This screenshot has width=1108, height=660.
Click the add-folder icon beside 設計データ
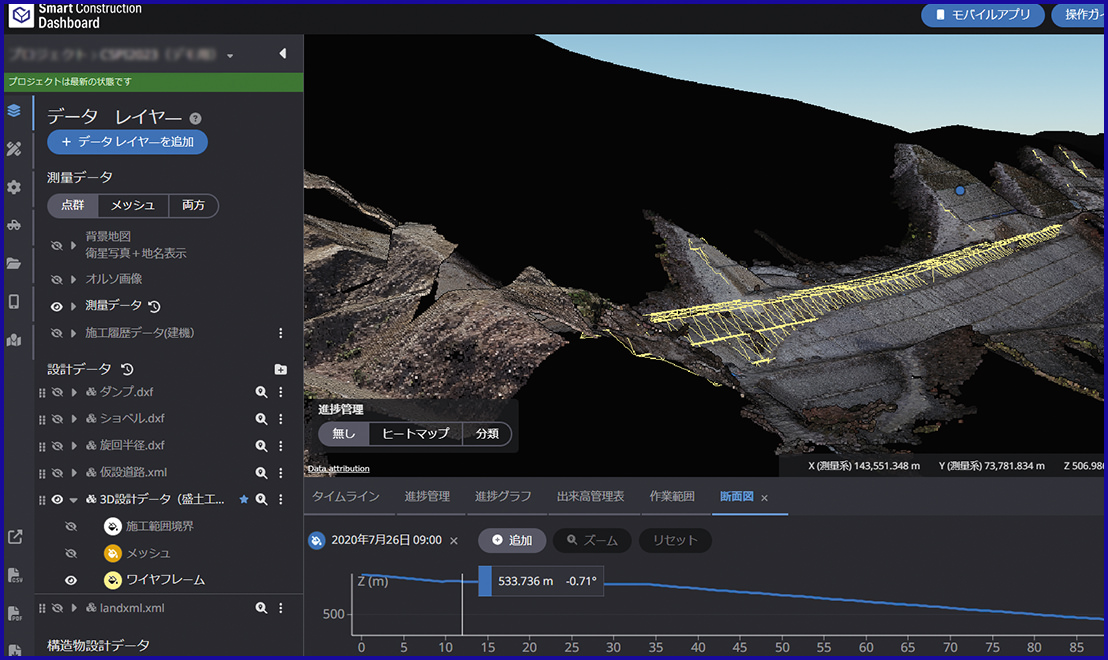tap(280, 370)
